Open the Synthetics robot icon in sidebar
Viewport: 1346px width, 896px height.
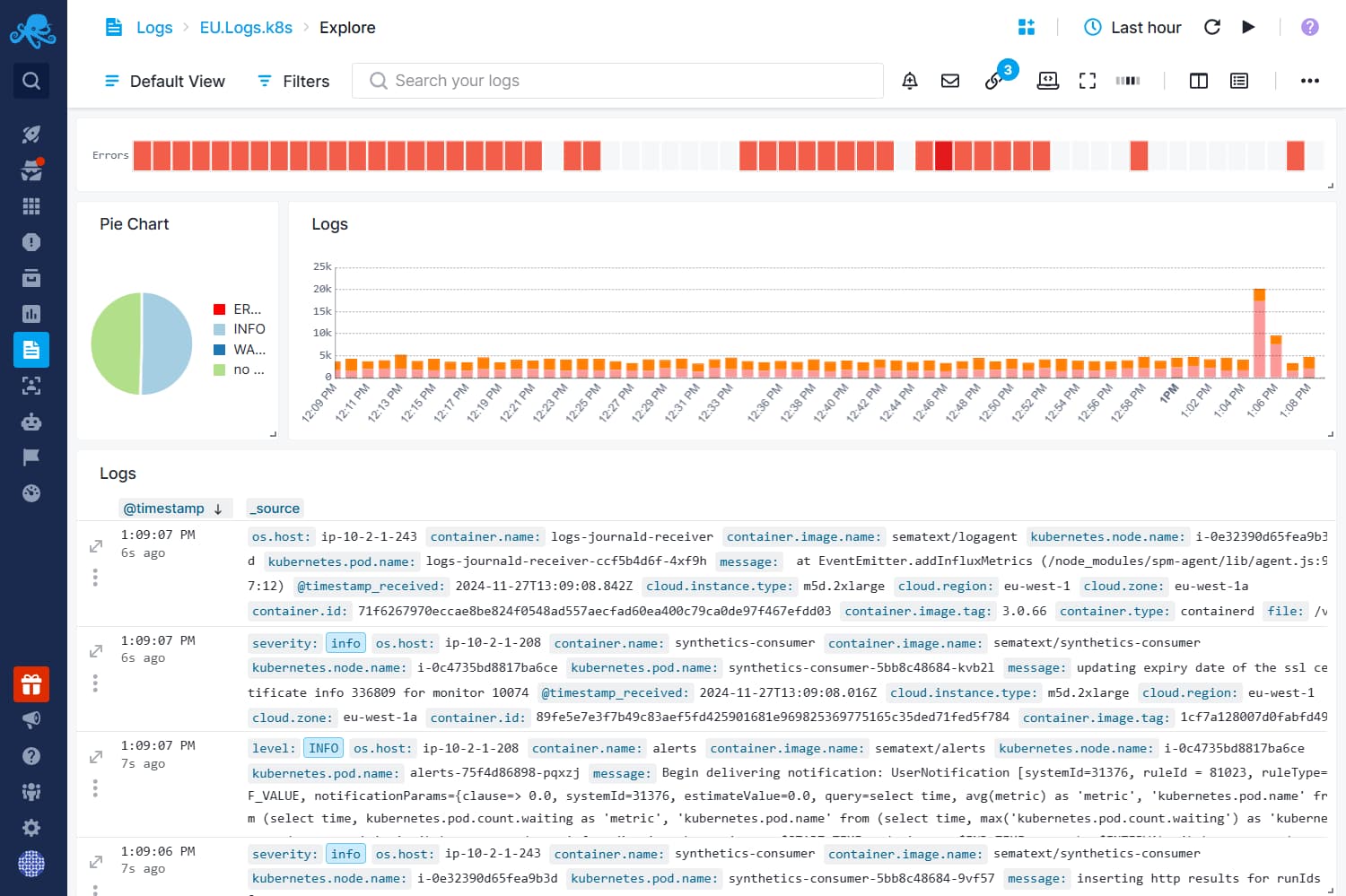[x=31, y=422]
